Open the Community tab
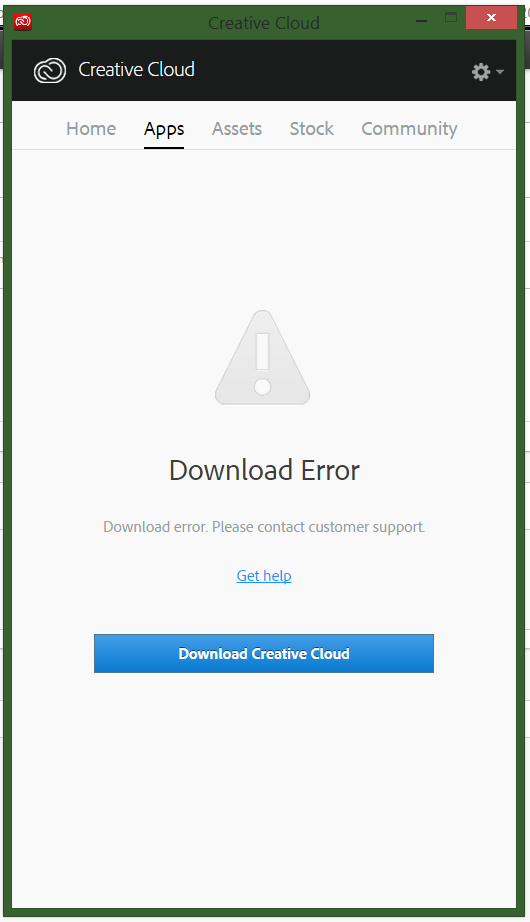This screenshot has height=922, width=530. point(409,129)
